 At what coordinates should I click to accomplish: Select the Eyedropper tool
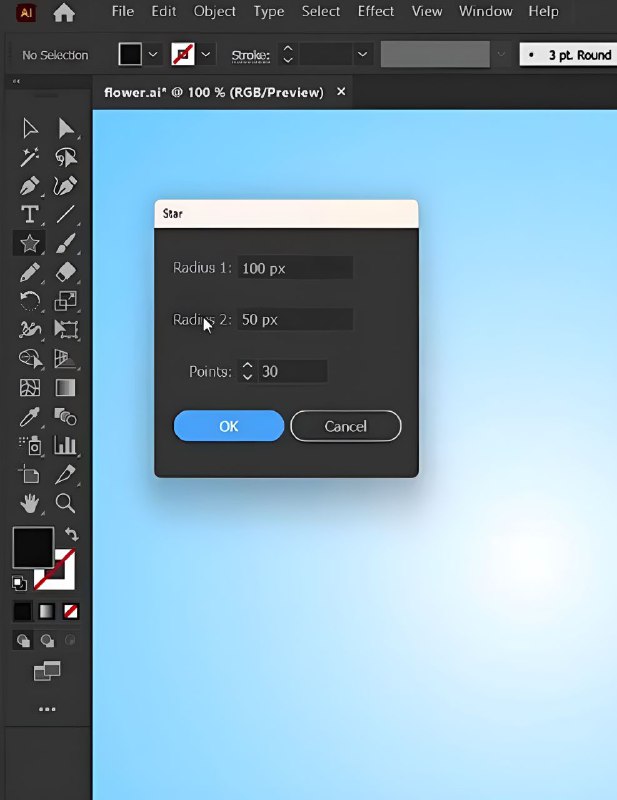30,416
